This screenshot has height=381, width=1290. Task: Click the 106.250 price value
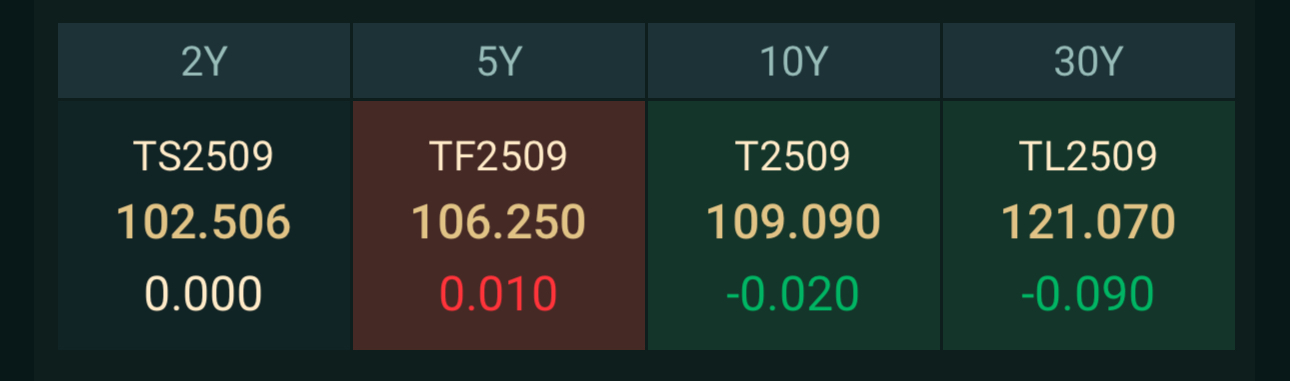[498, 222]
